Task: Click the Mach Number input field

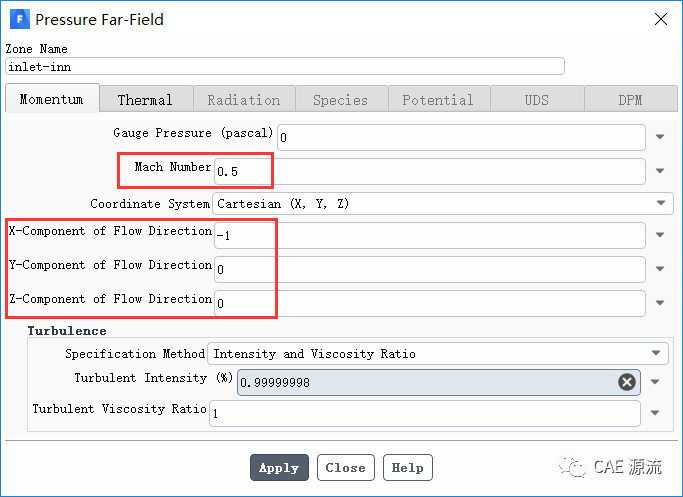Action: click(x=430, y=171)
